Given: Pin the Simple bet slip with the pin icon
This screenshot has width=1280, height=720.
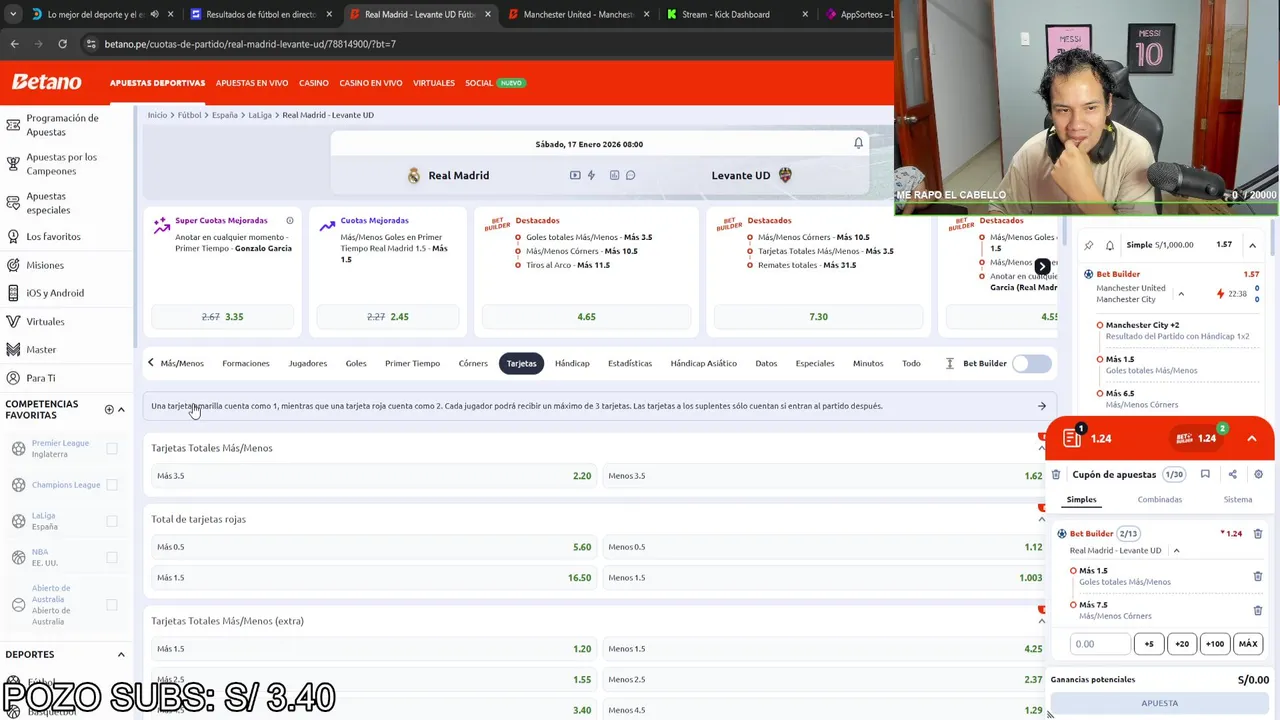Looking at the screenshot, I should point(1088,245).
